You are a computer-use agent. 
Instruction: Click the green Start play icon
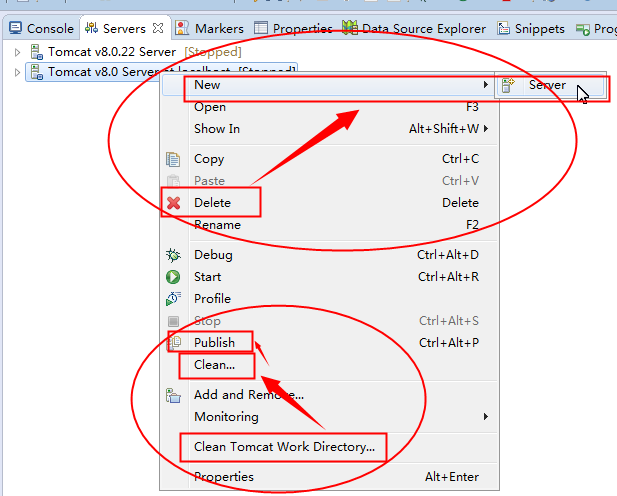point(173,277)
